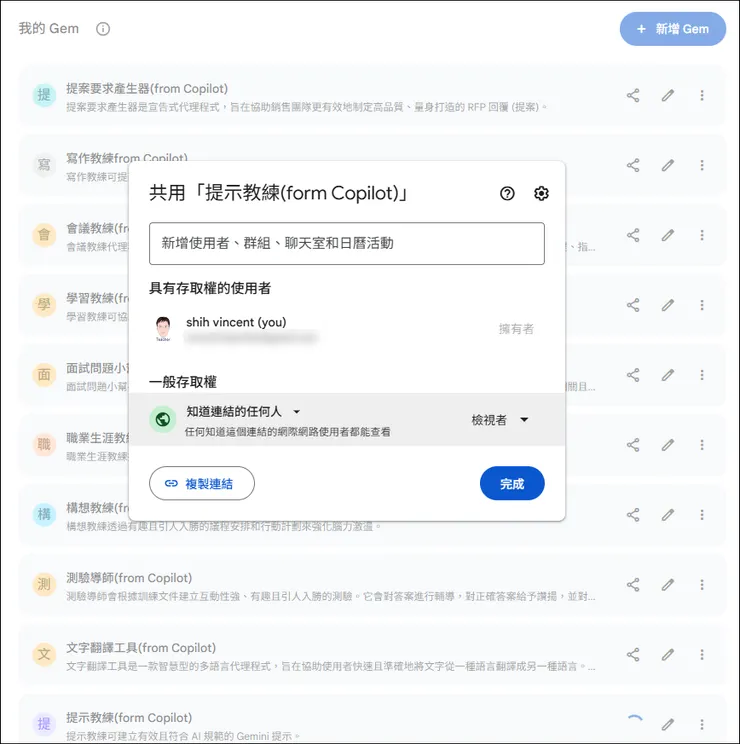Viewport: 740px width, 744px height.
Task: Share the 測驗導師 gem
Action: click(x=633, y=585)
